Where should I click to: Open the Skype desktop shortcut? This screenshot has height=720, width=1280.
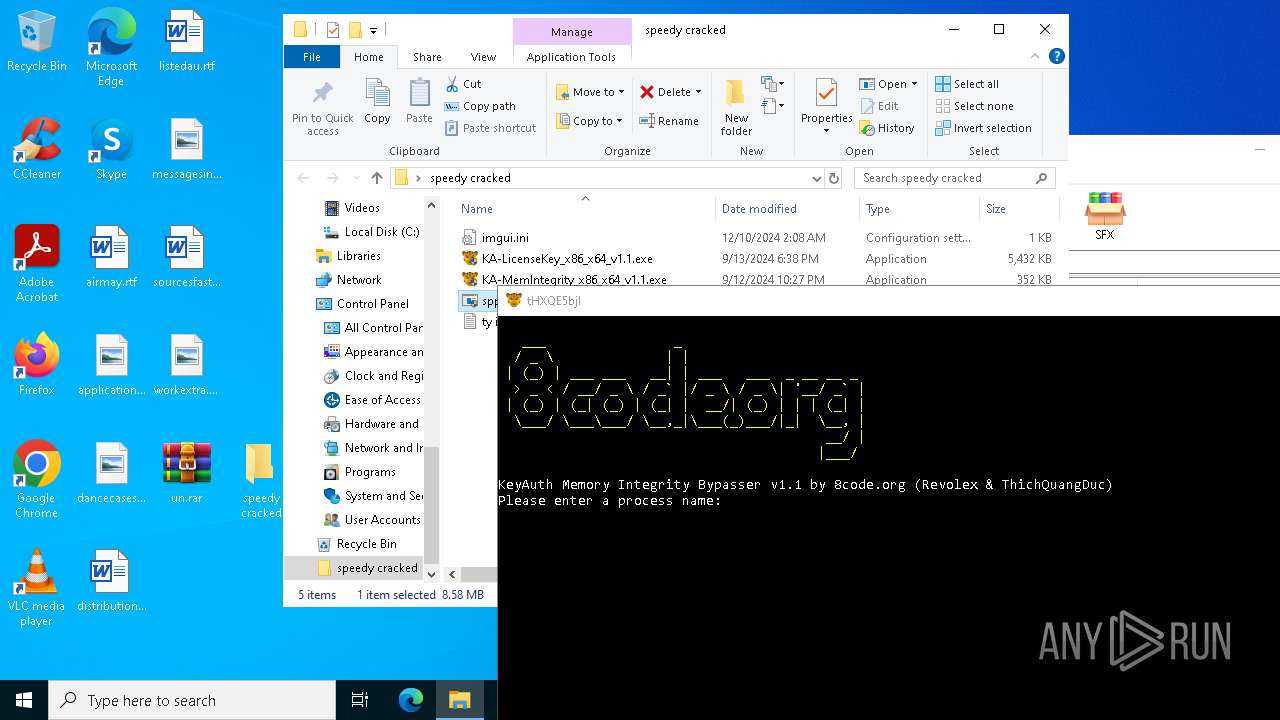pyautogui.click(x=111, y=149)
